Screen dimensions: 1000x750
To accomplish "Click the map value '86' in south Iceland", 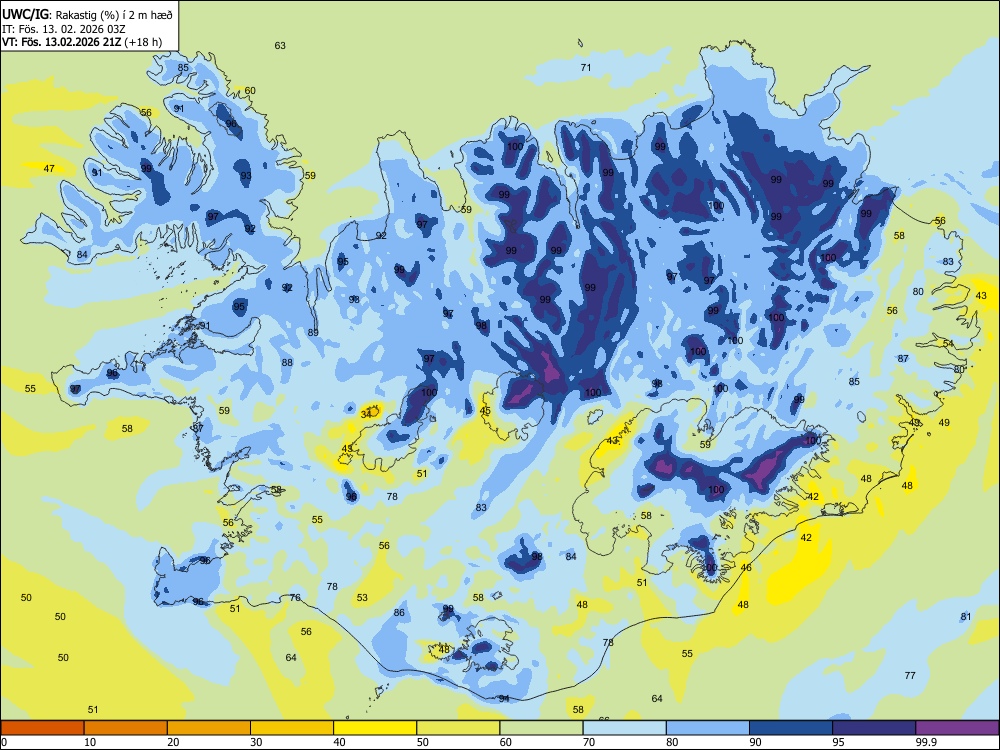I will click(399, 612).
